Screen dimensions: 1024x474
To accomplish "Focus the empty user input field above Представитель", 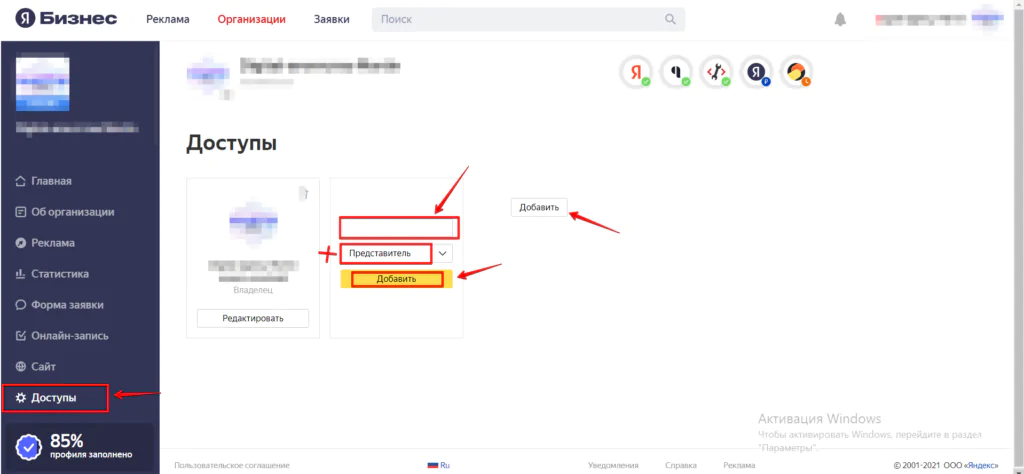I will coord(398,228).
